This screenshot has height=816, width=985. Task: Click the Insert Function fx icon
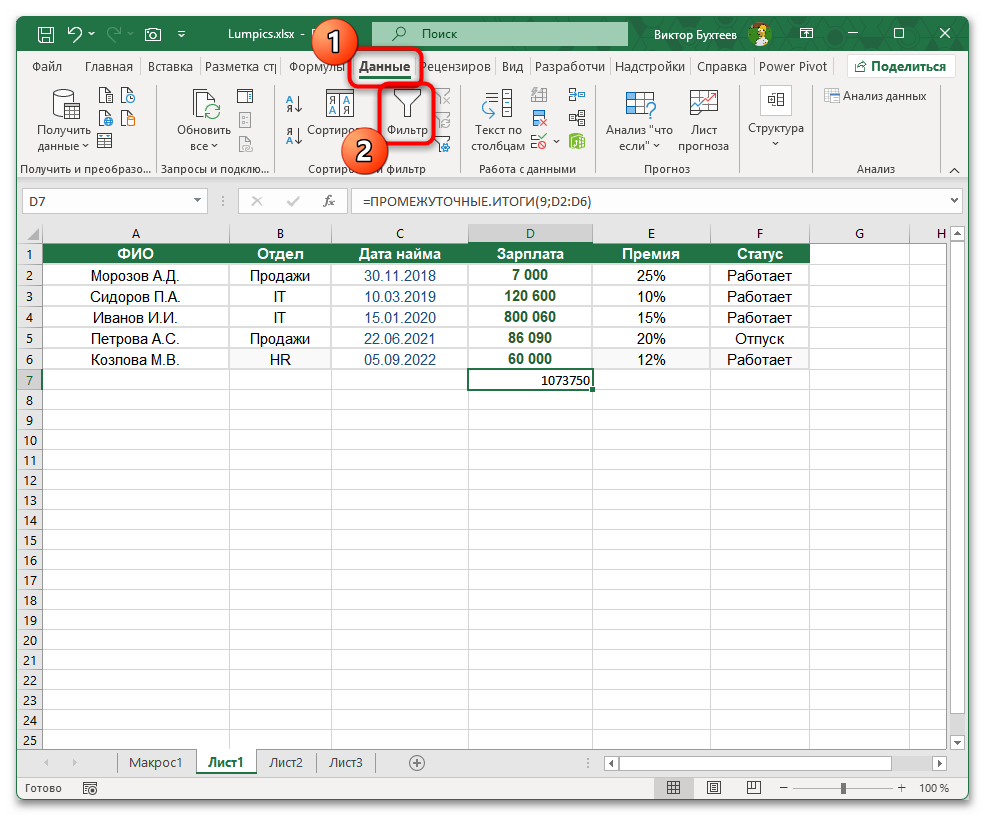pyautogui.click(x=328, y=201)
